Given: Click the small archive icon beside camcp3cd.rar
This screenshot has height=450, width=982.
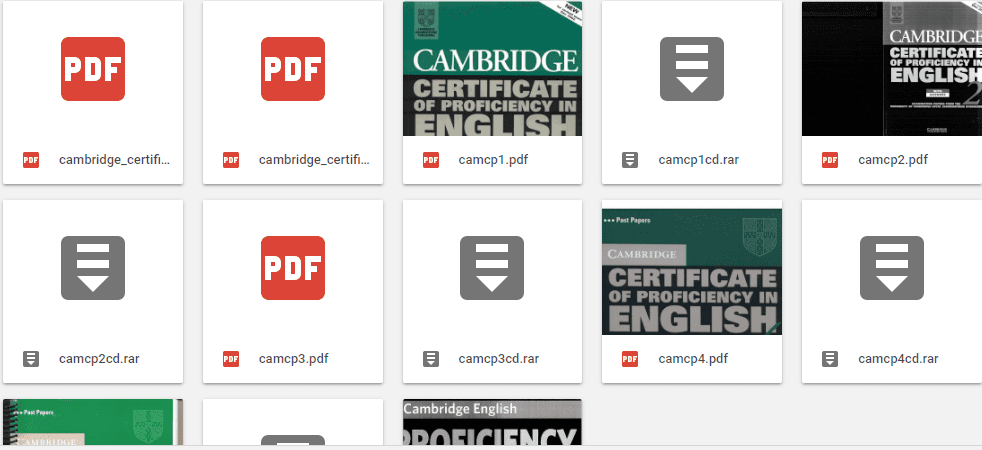Looking at the screenshot, I should pos(431,359).
